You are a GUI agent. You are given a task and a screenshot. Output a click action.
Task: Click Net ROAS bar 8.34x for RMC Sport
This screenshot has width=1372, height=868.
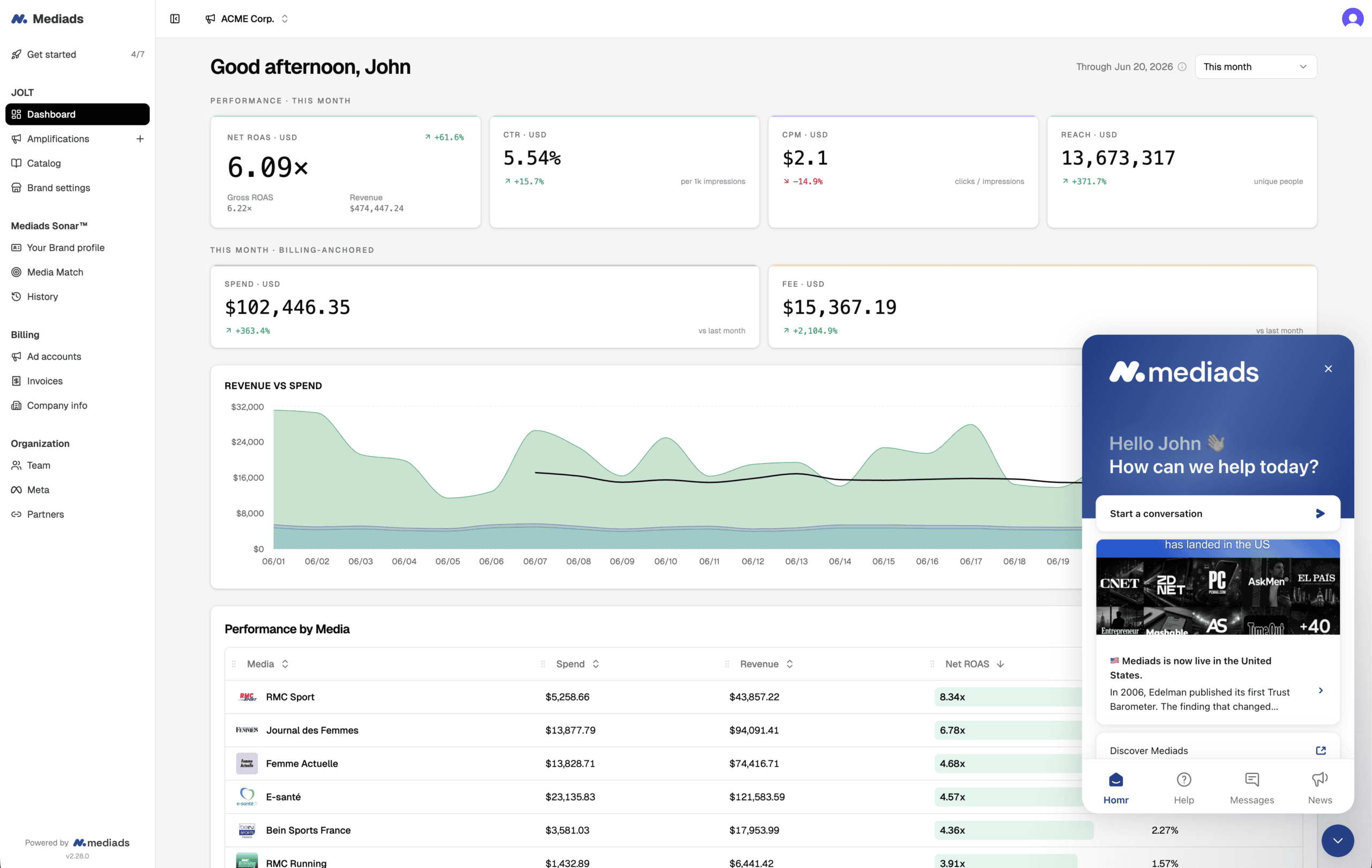point(1008,697)
